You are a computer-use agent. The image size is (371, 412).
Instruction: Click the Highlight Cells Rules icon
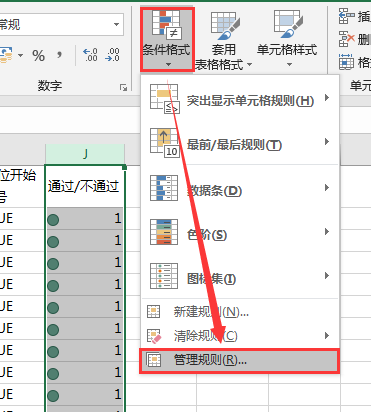(165, 99)
